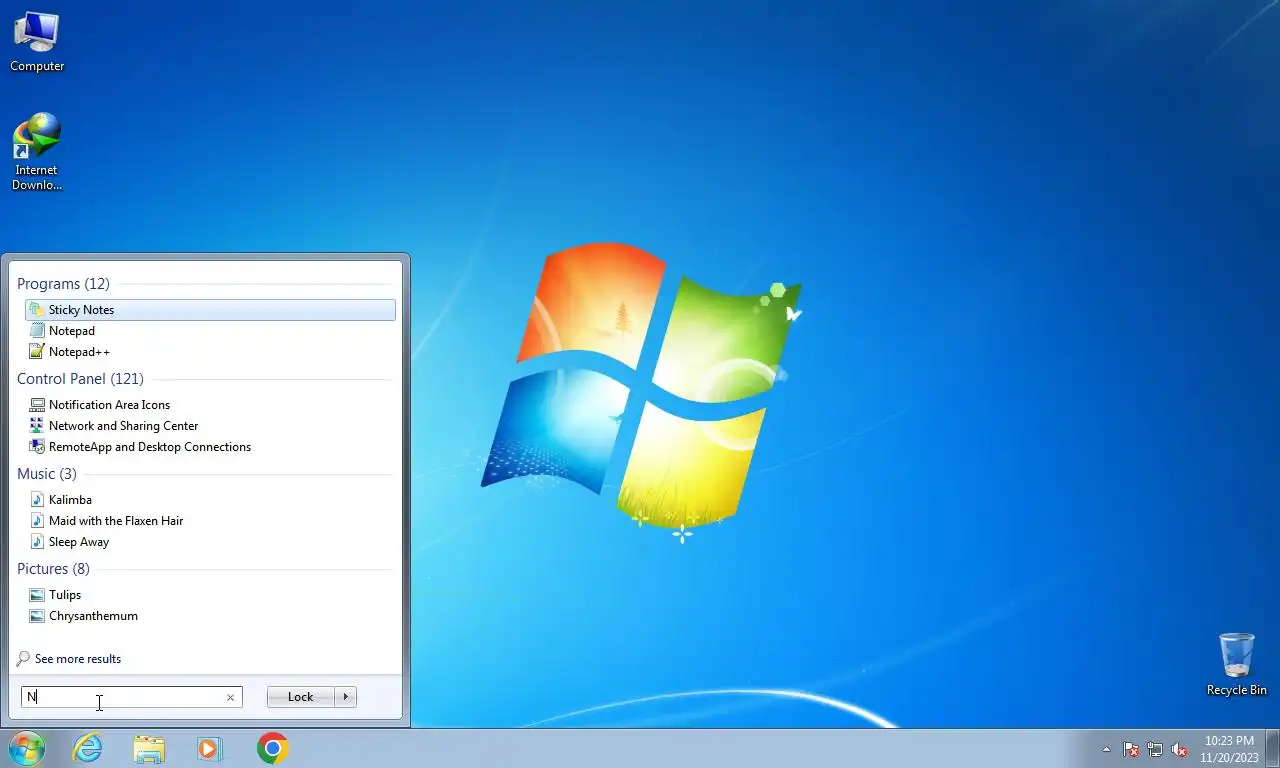
Task: Click the Lock button
Action: click(300, 697)
